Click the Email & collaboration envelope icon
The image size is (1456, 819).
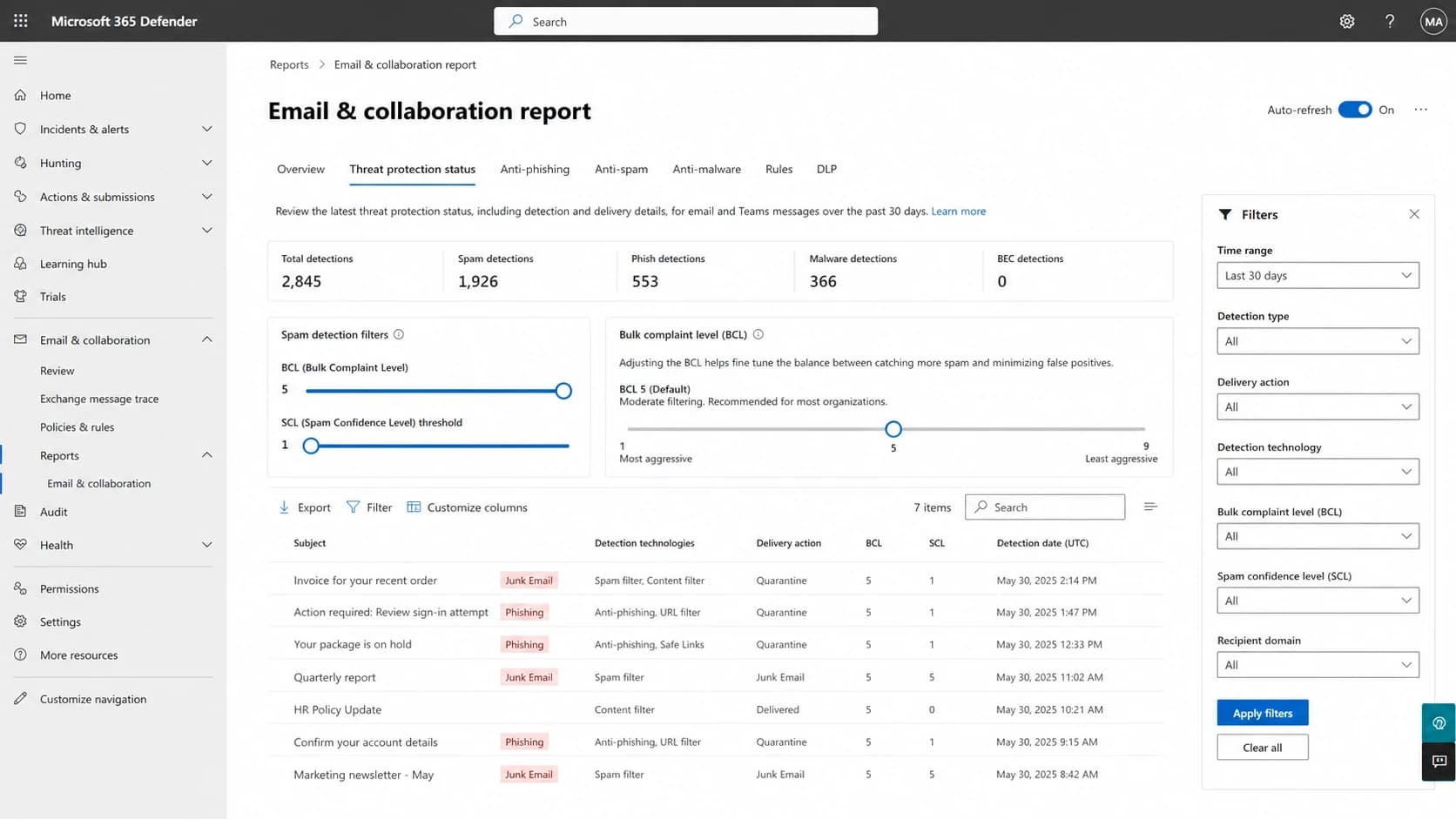tap(21, 339)
